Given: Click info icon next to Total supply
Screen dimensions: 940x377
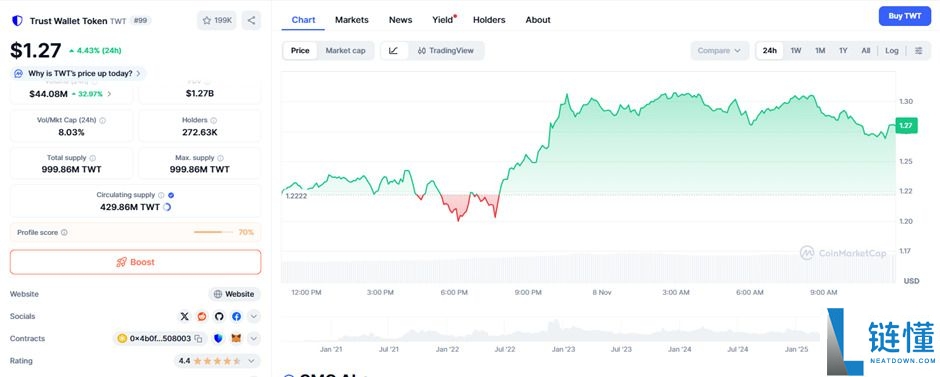Looking at the screenshot, I should (x=92, y=158).
